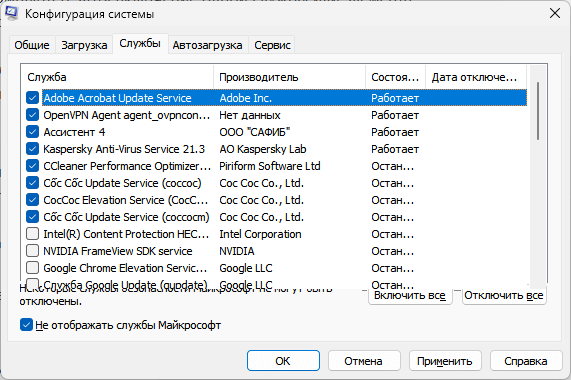
Task: Click the Нет данных manufacturer cell
Action: [x=250, y=115]
